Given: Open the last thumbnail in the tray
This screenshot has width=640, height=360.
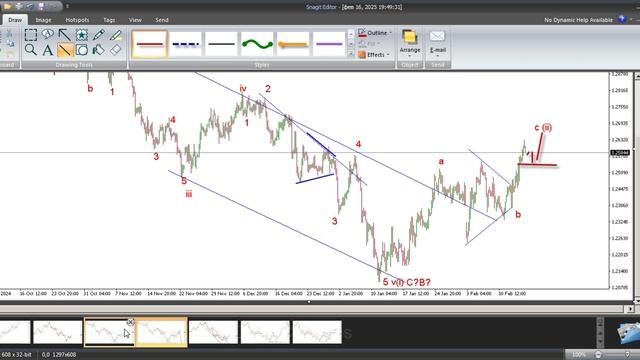Looking at the screenshot, I should [x=317, y=332].
